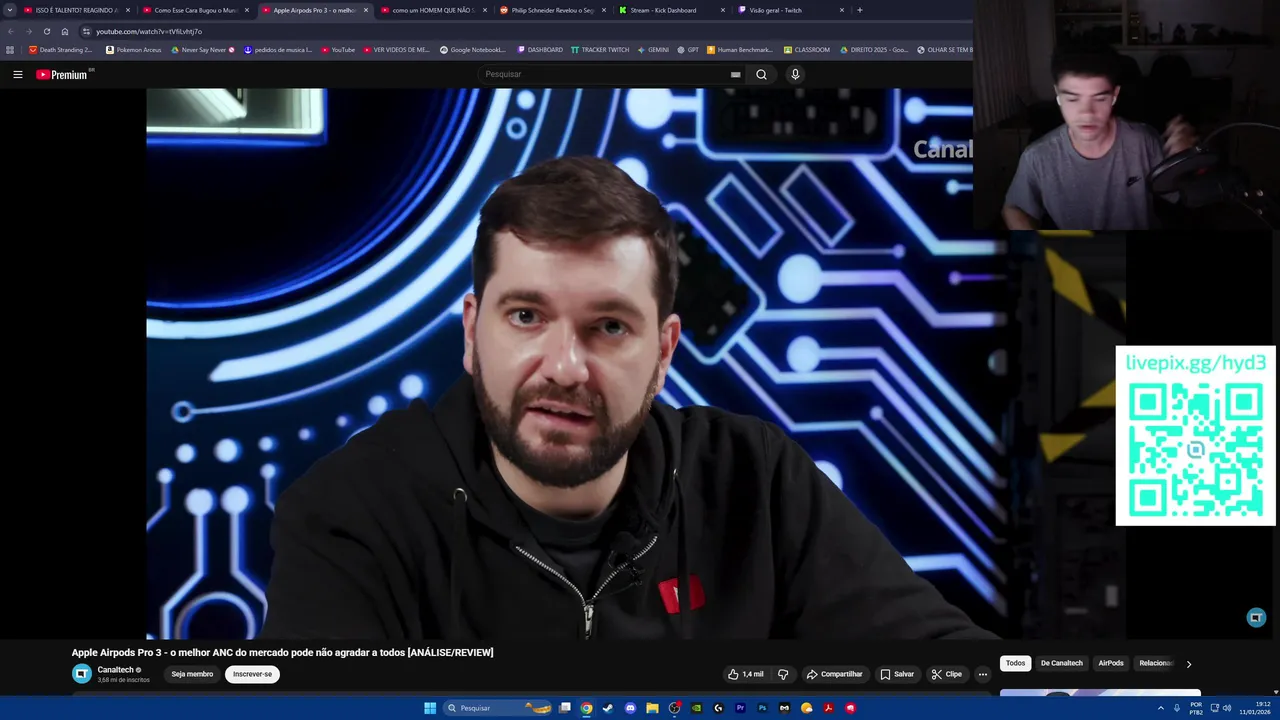Open the tab search dropdown arrow
Viewport: 1280px width, 720px height.
point(9,10)
